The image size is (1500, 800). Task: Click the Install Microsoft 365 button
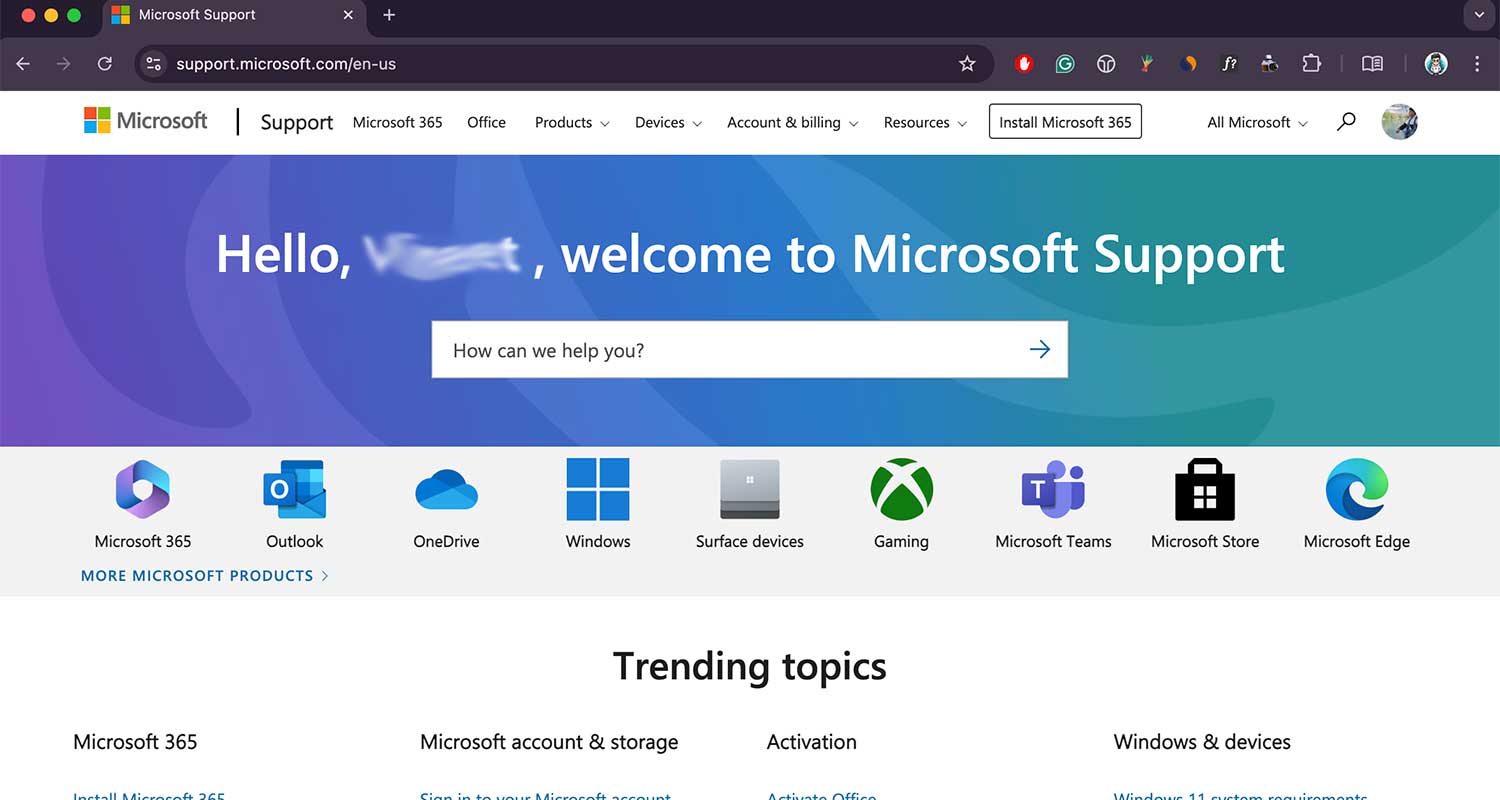(1065, 121)
